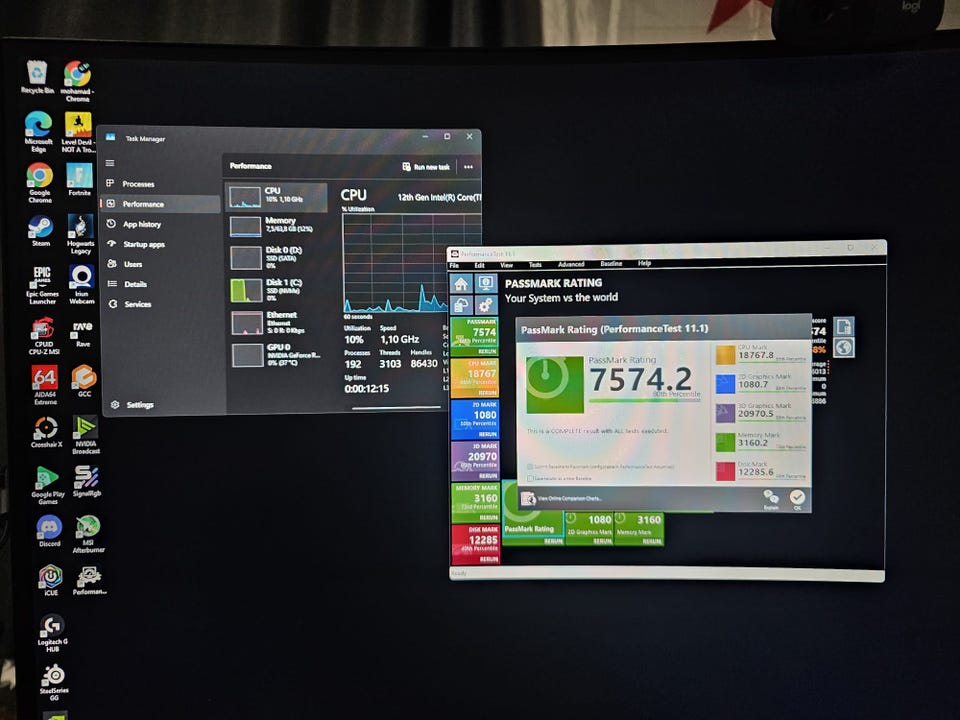Rerun the CPU Mark 18767 tile
The image size is (960, 720).
[x=487, y=392]
